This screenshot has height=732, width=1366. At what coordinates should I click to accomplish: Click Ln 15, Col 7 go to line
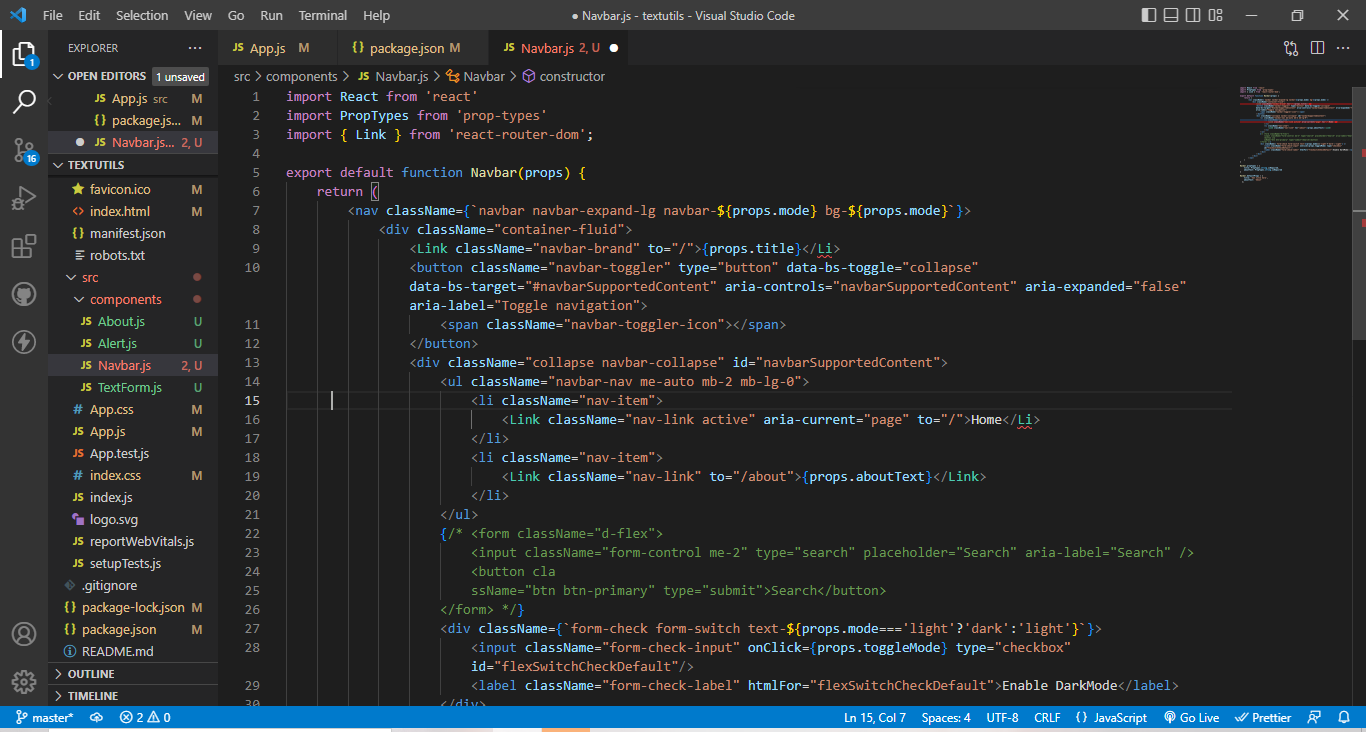click(875, 717)
